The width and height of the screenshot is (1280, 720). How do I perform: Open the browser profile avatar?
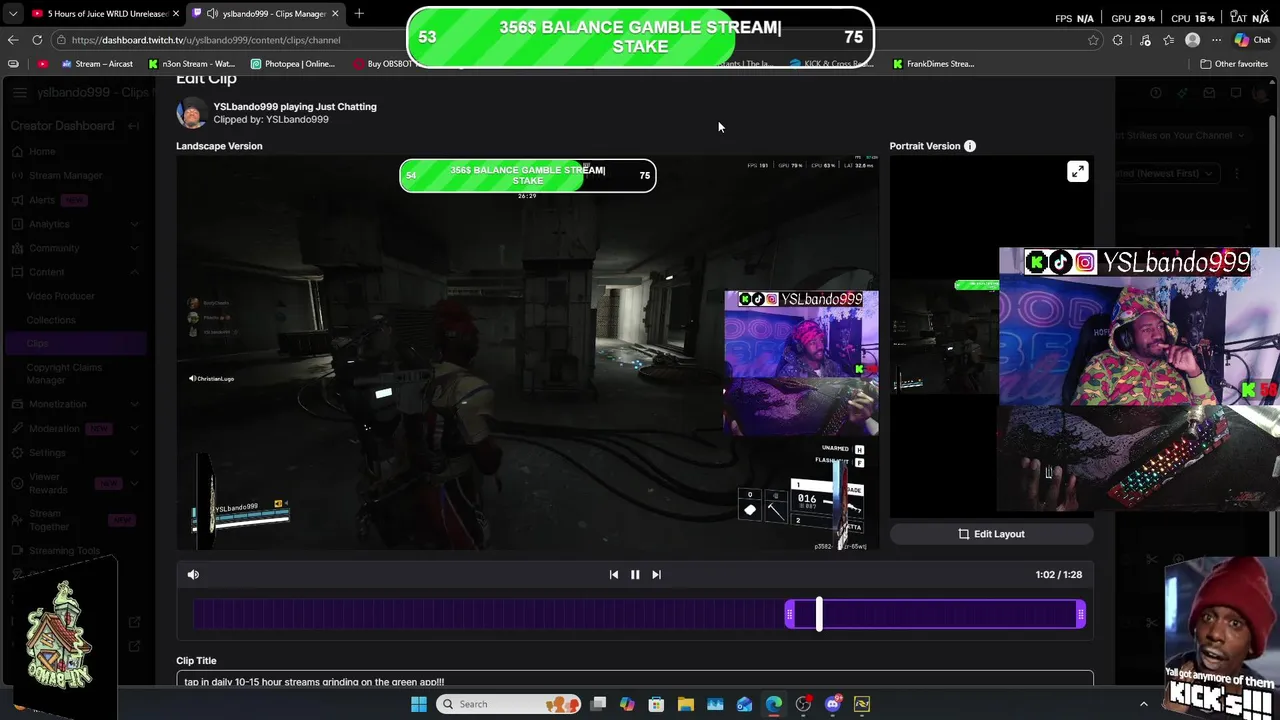pyautogui.click(x=1192, y=40)
